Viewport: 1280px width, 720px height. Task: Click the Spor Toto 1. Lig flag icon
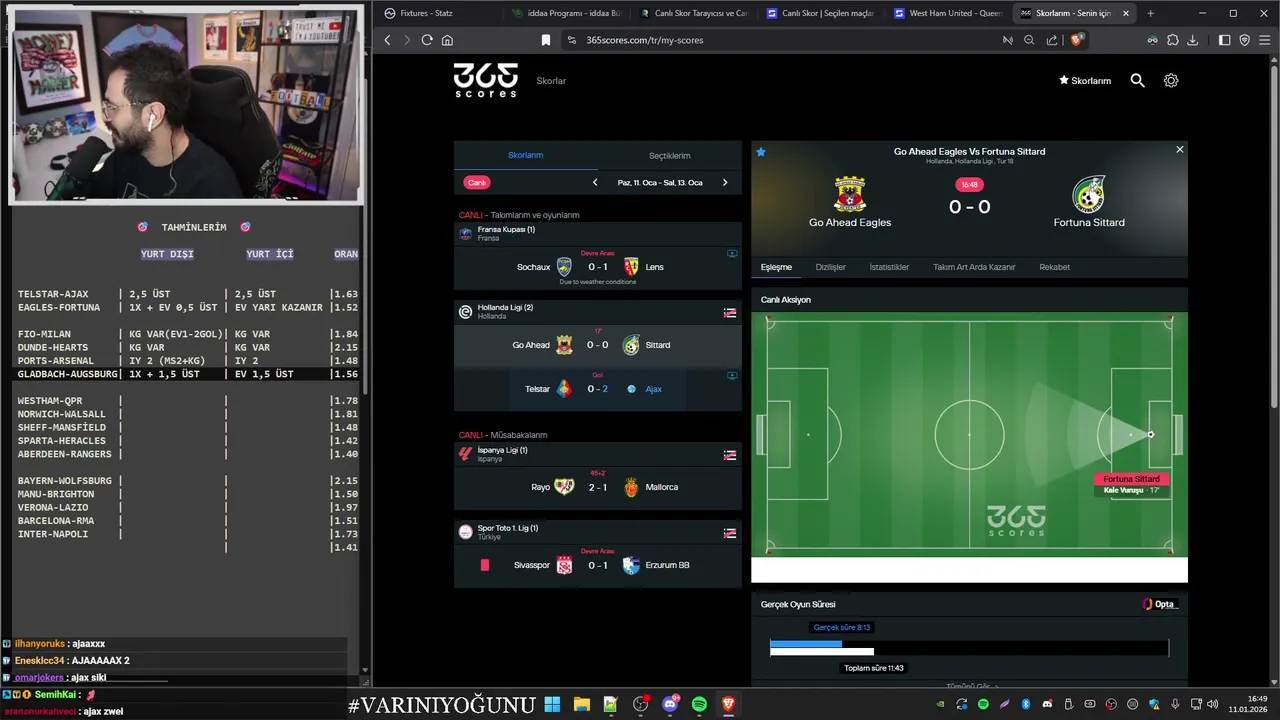730,533
